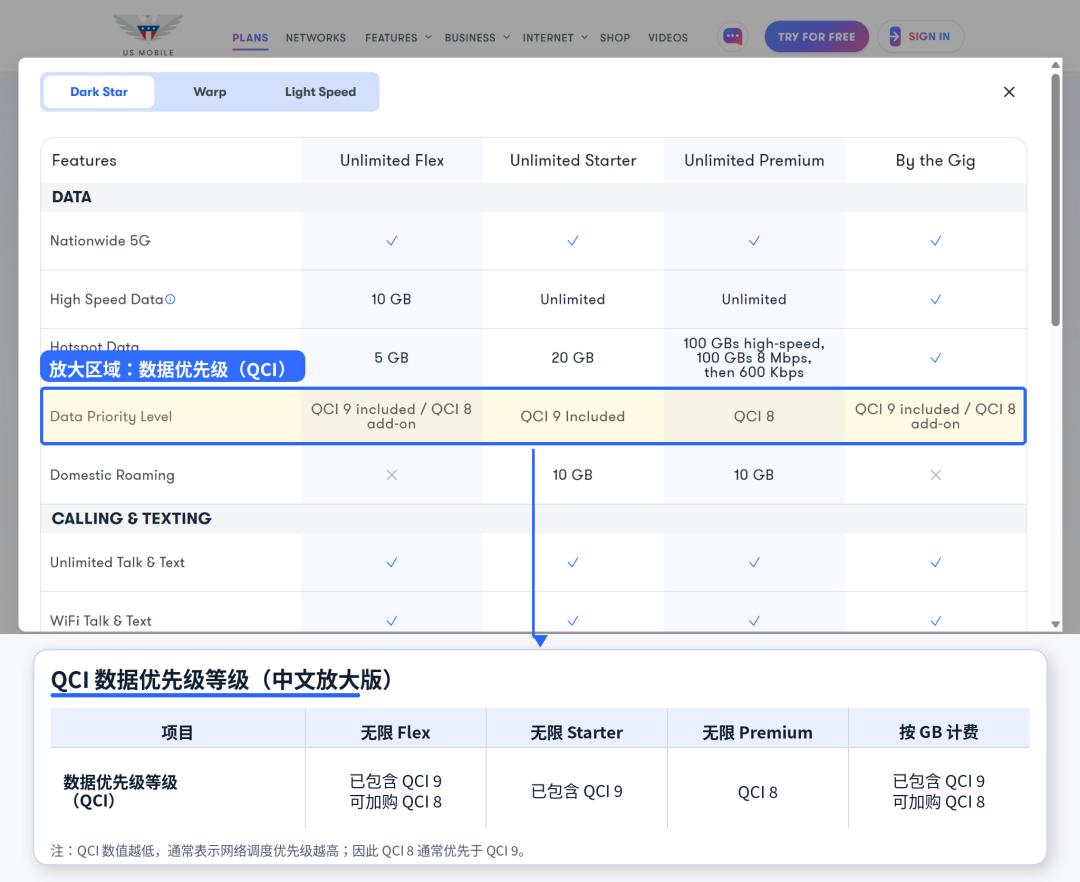Expand the INTERNET dropdown chevron

584,37
